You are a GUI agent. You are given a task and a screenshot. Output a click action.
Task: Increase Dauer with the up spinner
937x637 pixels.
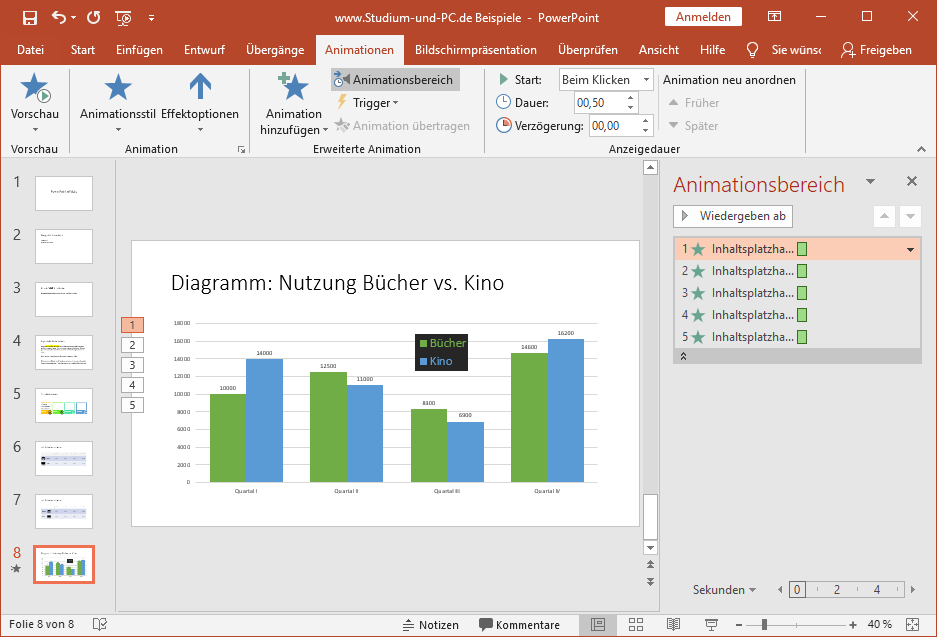(630, 98)
